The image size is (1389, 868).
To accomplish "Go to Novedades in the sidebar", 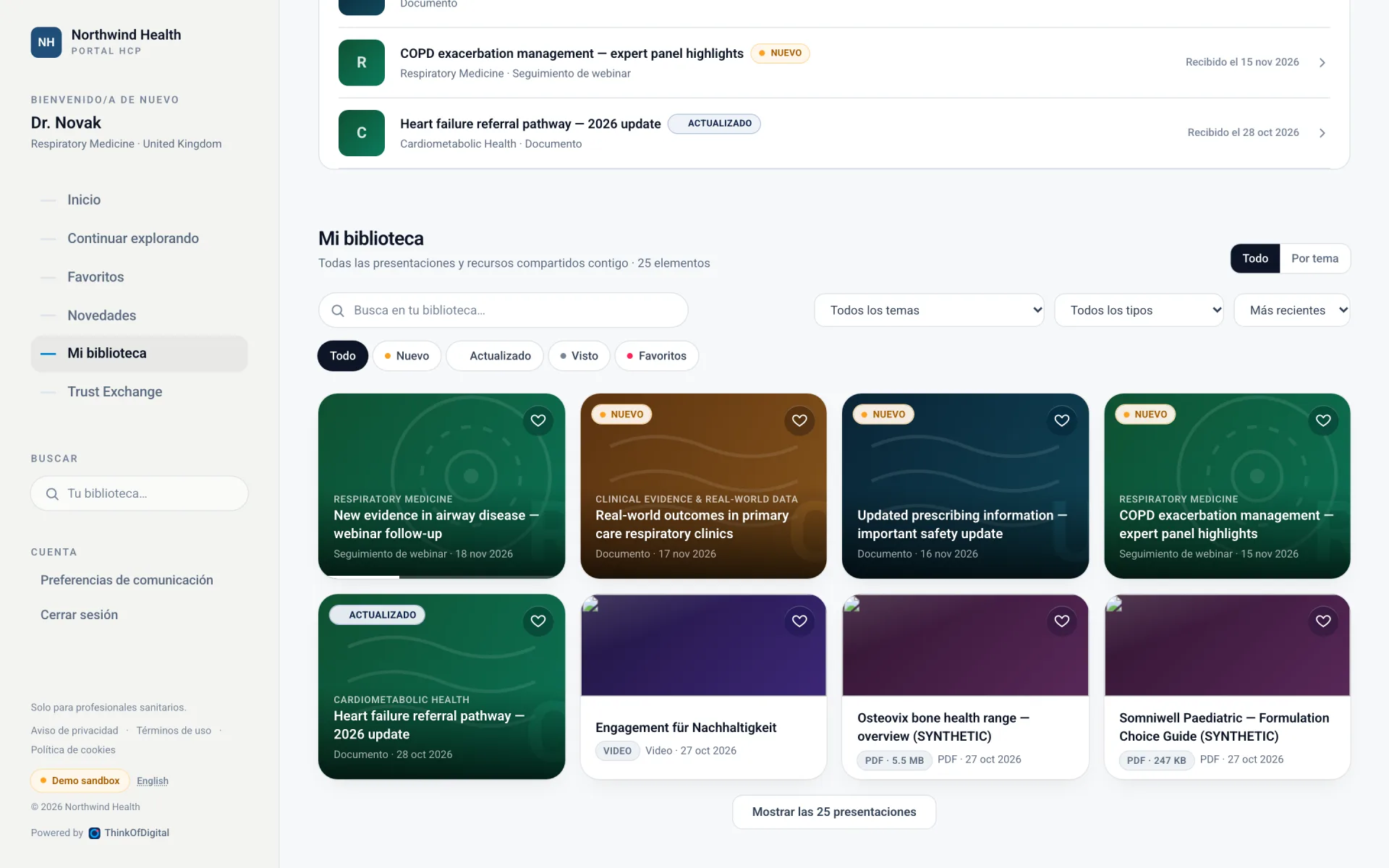I will [102, 315].
